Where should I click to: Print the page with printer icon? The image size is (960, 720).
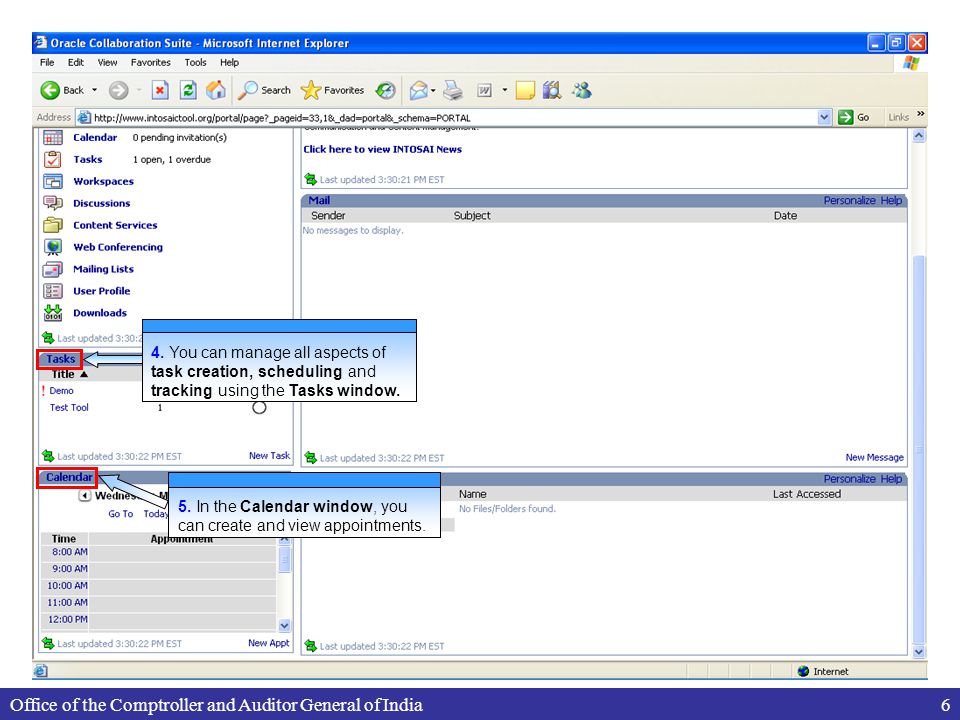pos(453,91)
